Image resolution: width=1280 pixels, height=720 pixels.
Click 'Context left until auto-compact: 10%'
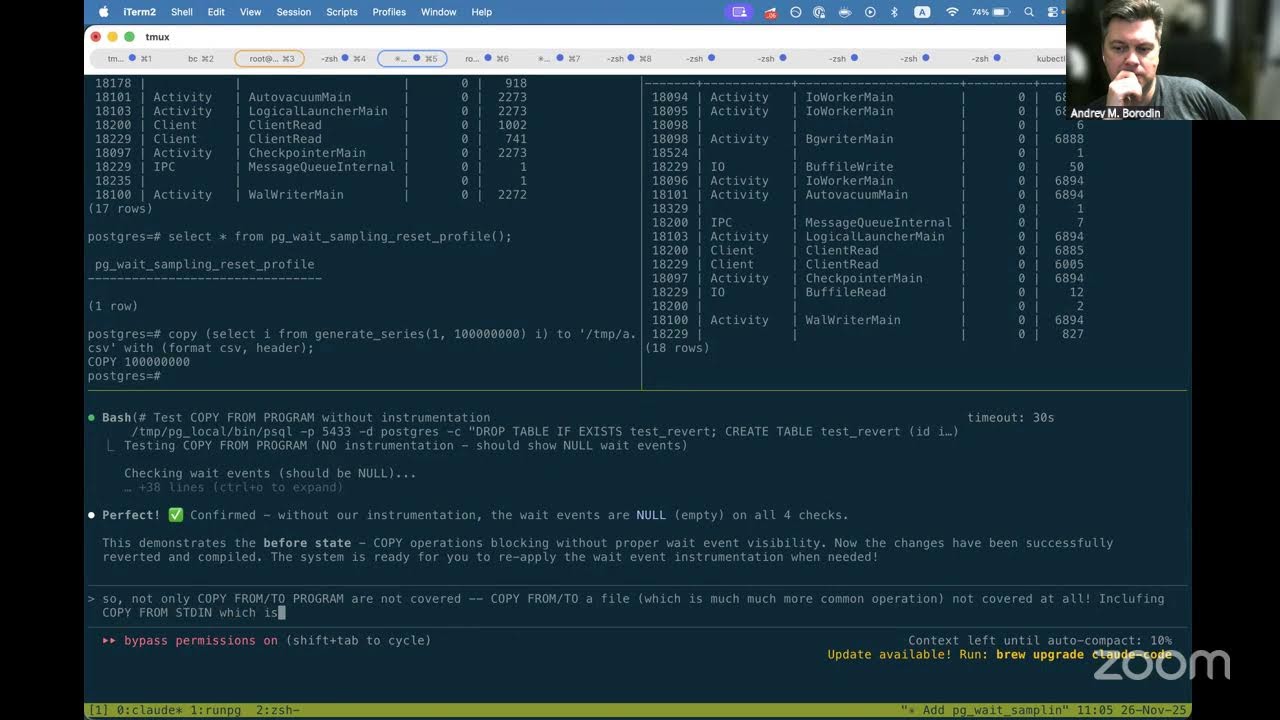1040,640
